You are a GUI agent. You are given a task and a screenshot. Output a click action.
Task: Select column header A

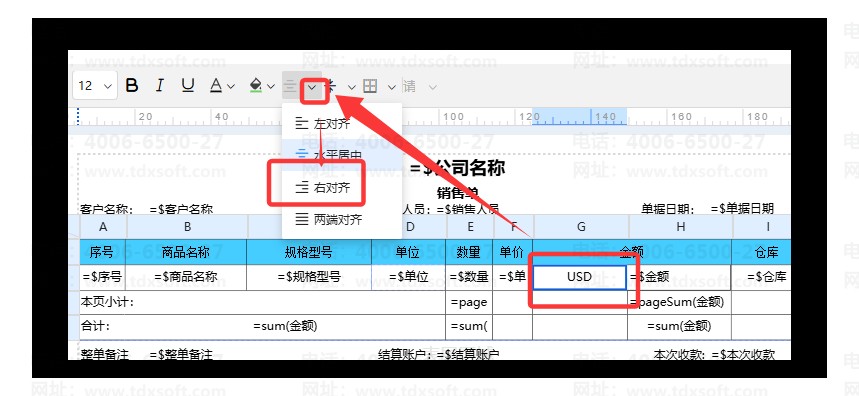(x=103, y=227)
